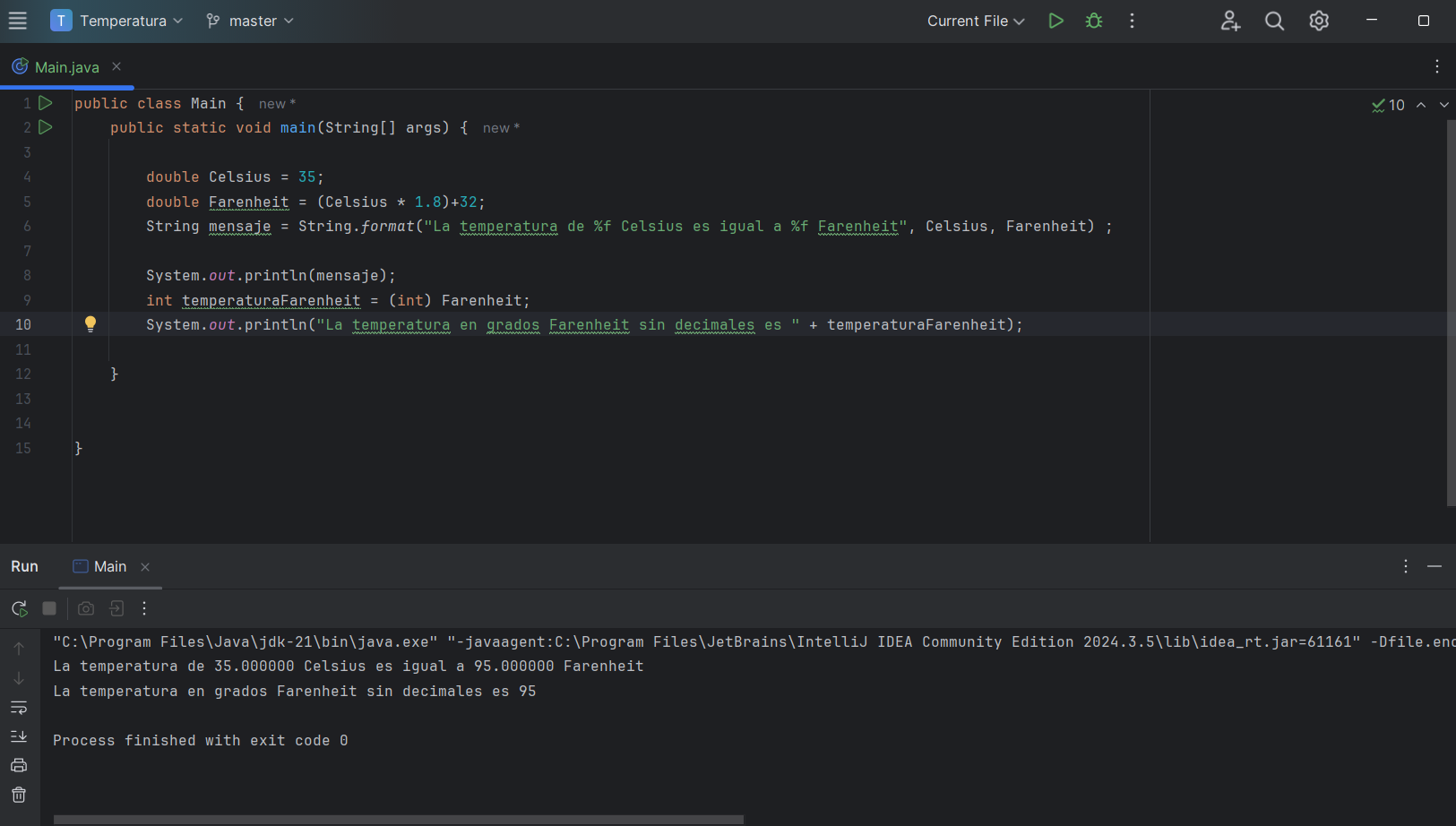Viewport: 1456px width, 826px height.
Task: Open the main hamburger menu
Action: click(x=18, y=21)
